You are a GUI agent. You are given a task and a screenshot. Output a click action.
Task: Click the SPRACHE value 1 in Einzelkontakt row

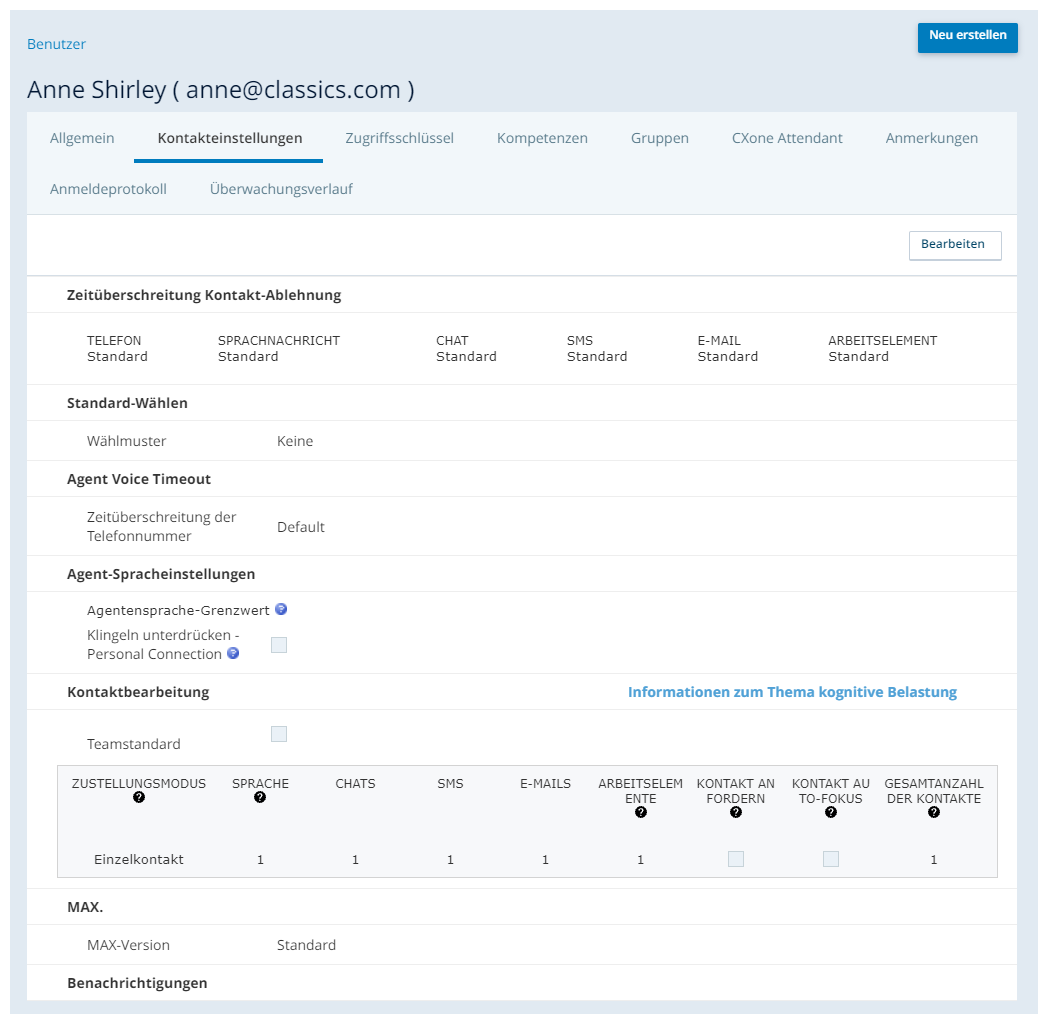[260, 859]
